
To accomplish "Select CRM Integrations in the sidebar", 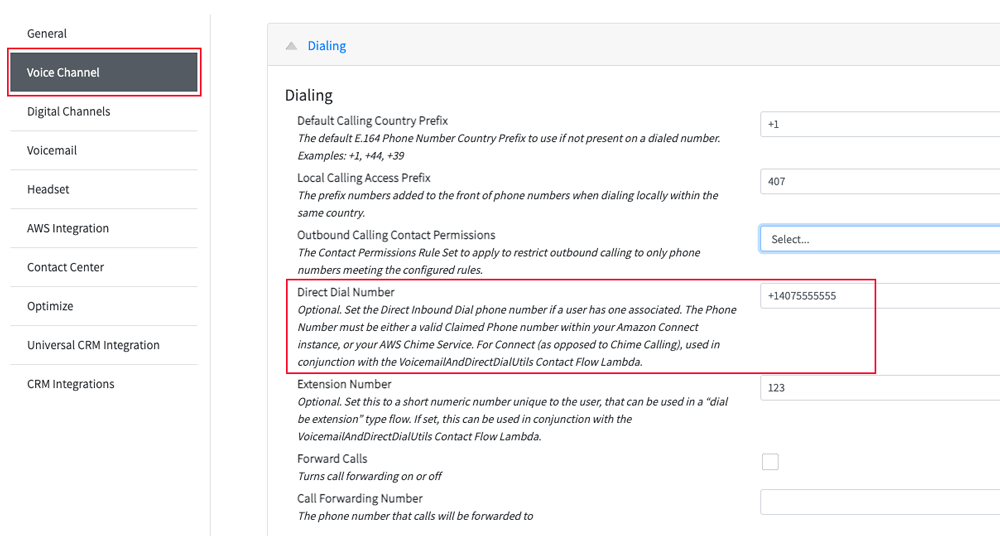I will point(104,383).
